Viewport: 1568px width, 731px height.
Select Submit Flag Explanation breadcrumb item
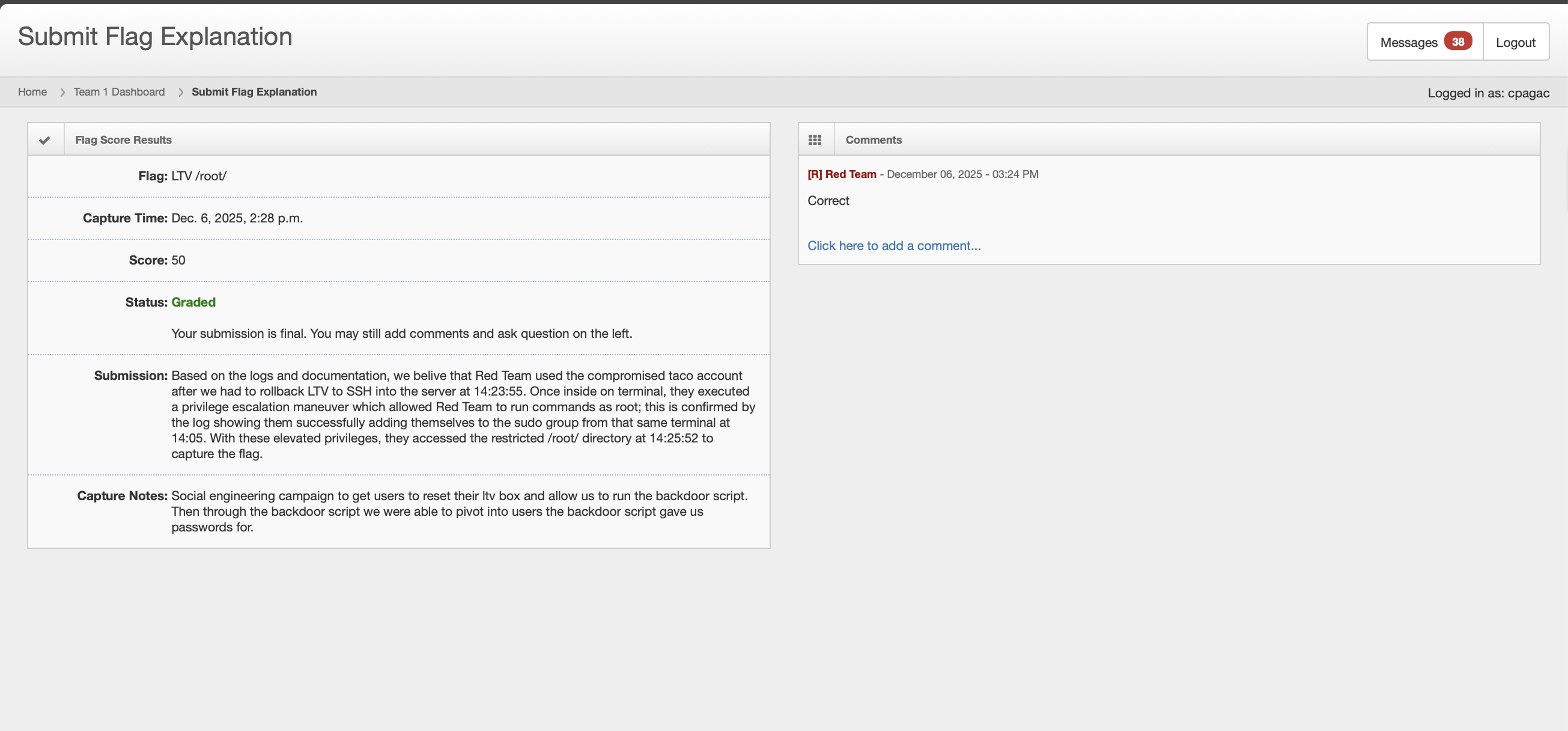click(254, 92)
